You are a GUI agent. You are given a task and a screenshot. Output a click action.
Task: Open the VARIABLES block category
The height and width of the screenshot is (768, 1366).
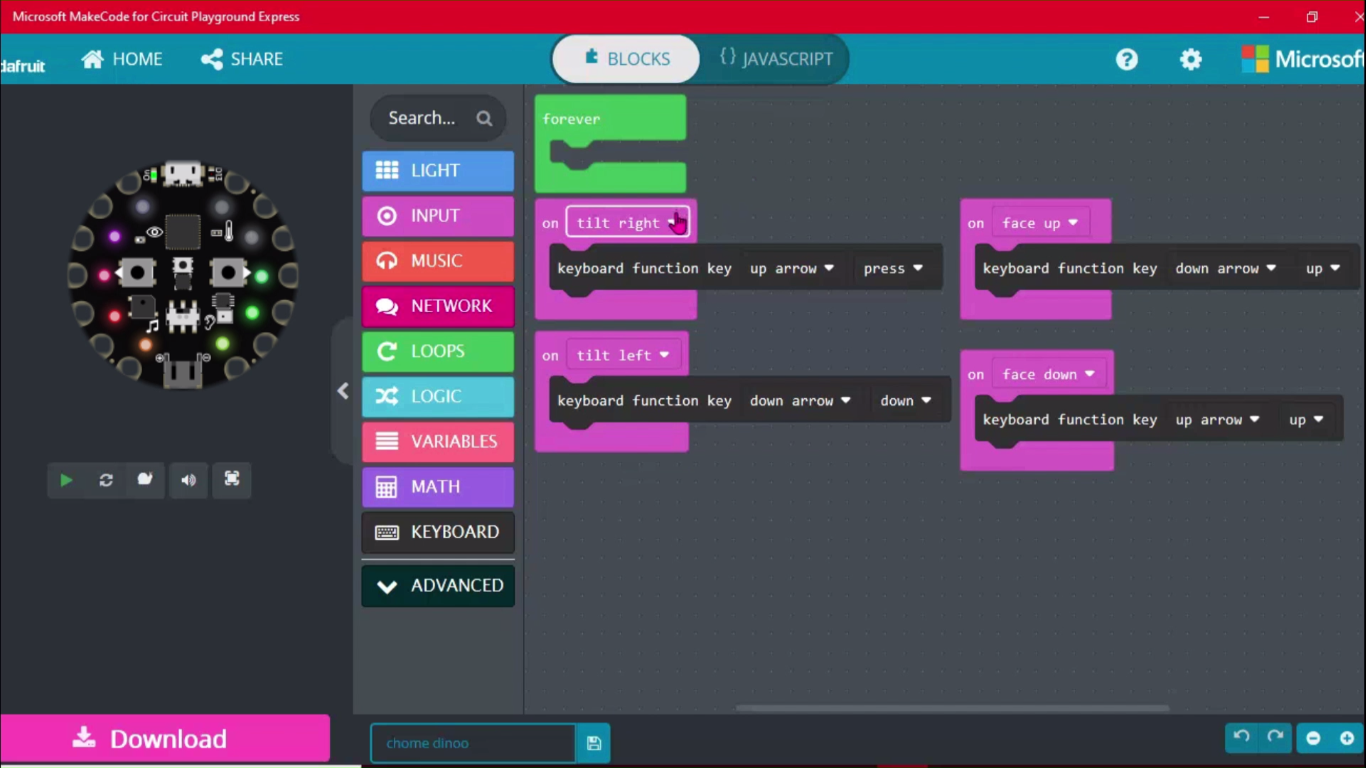438,441
